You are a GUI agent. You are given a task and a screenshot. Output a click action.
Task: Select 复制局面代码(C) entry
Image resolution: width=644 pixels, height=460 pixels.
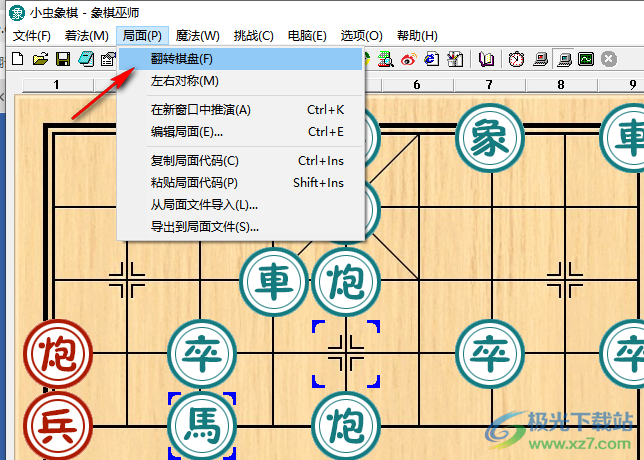(x=241, y=161)
